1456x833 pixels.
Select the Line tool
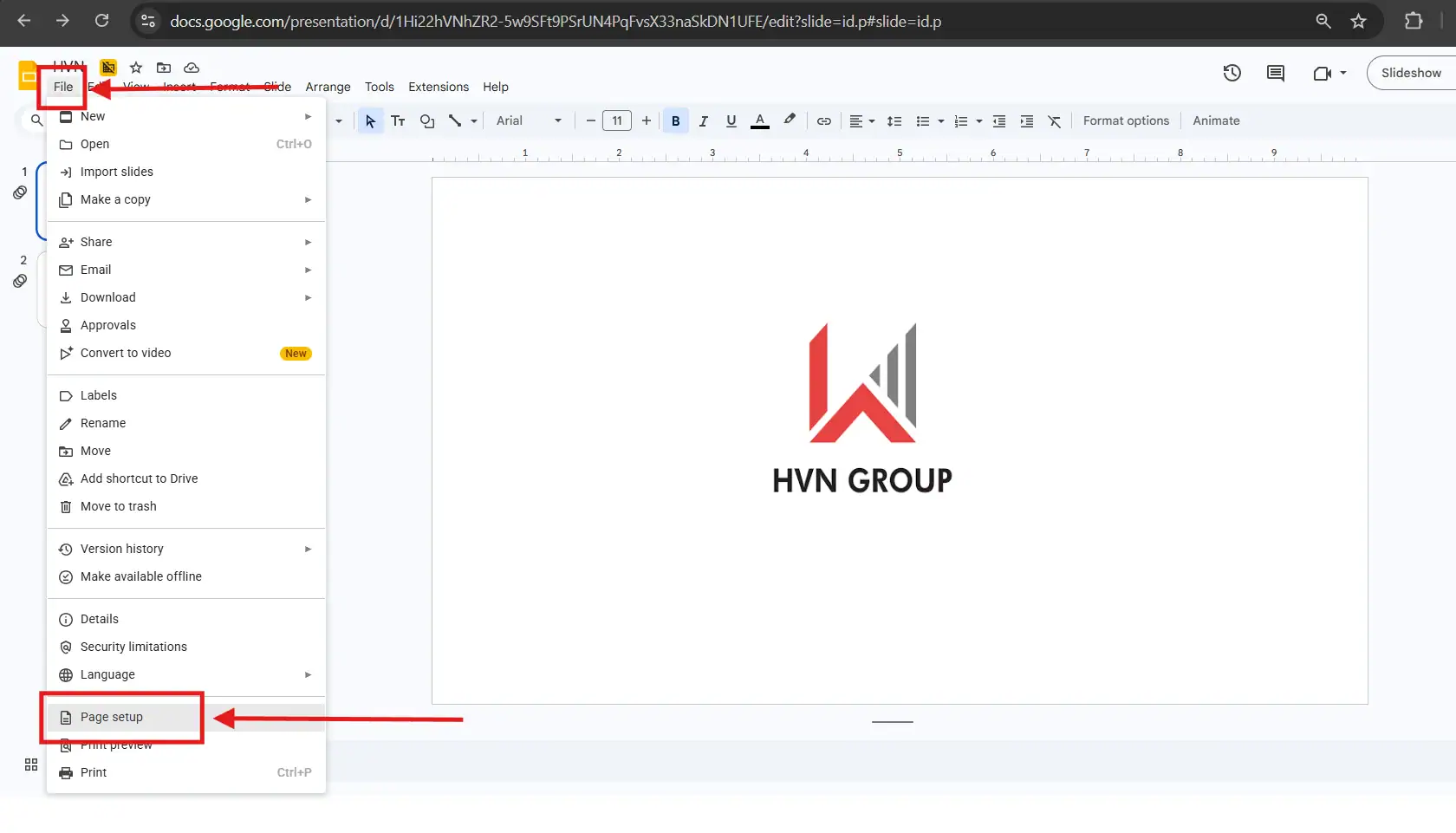pyautogui.click(x=455, y=121)
